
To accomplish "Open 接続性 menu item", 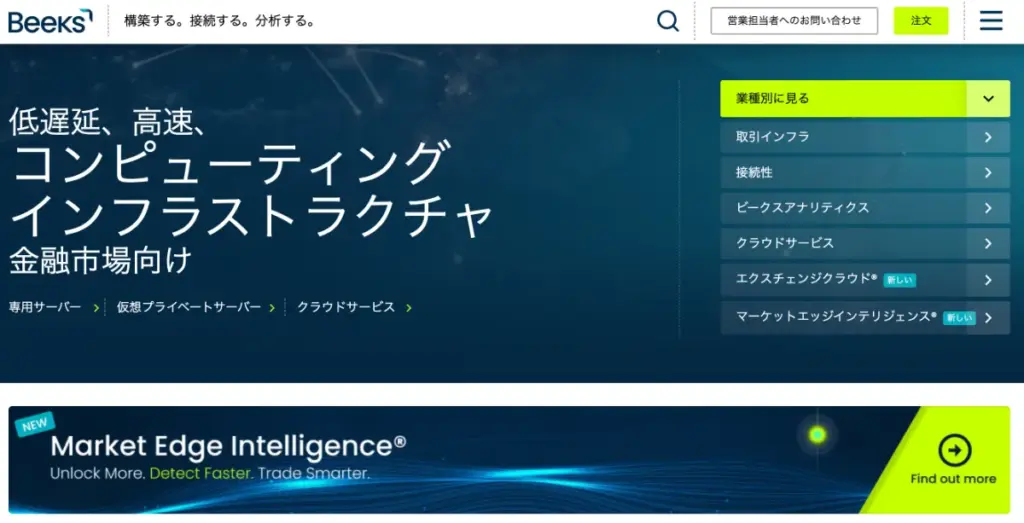I will pos(865,172).
